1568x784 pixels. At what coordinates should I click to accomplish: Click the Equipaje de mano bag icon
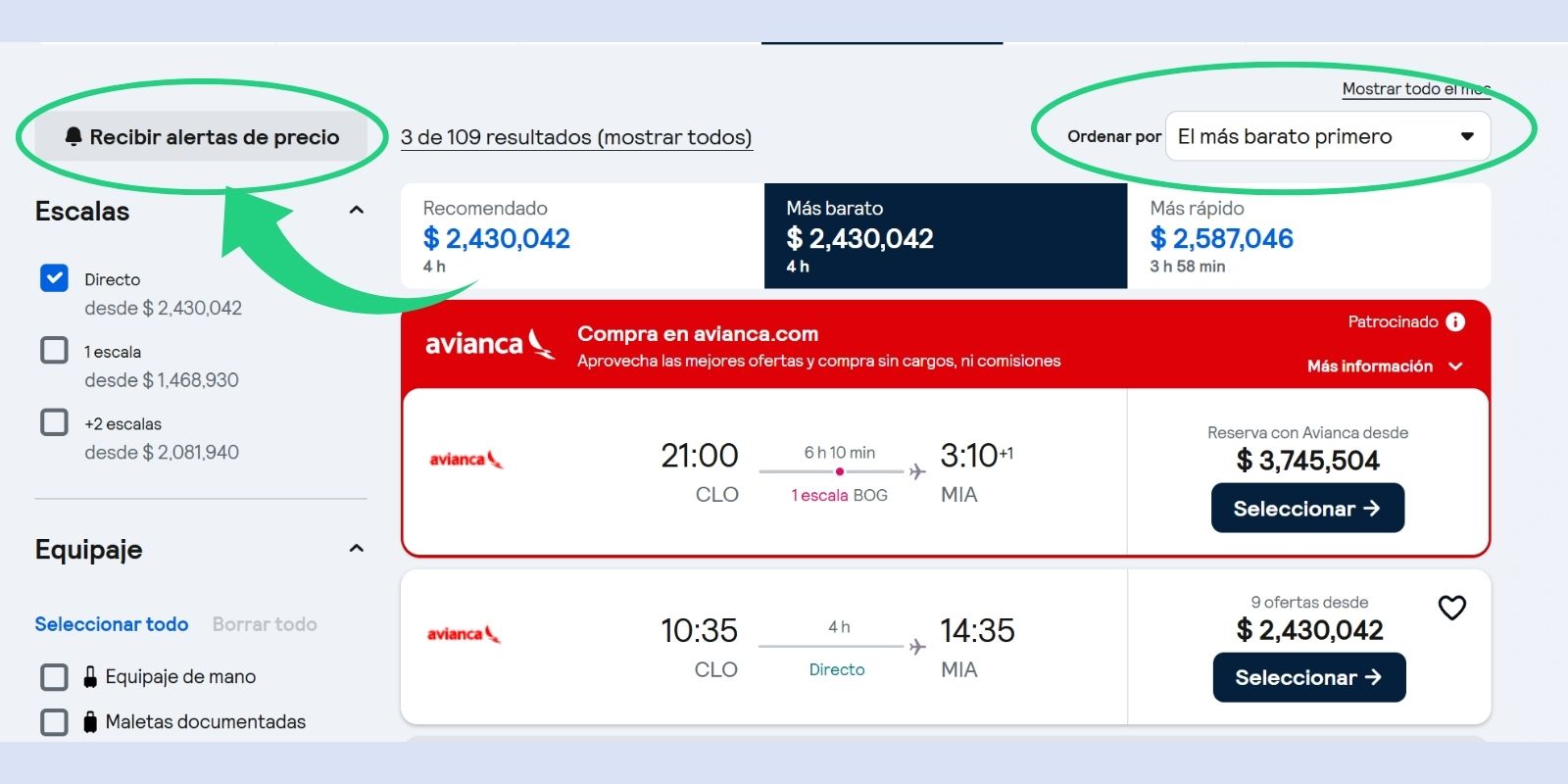90,676
